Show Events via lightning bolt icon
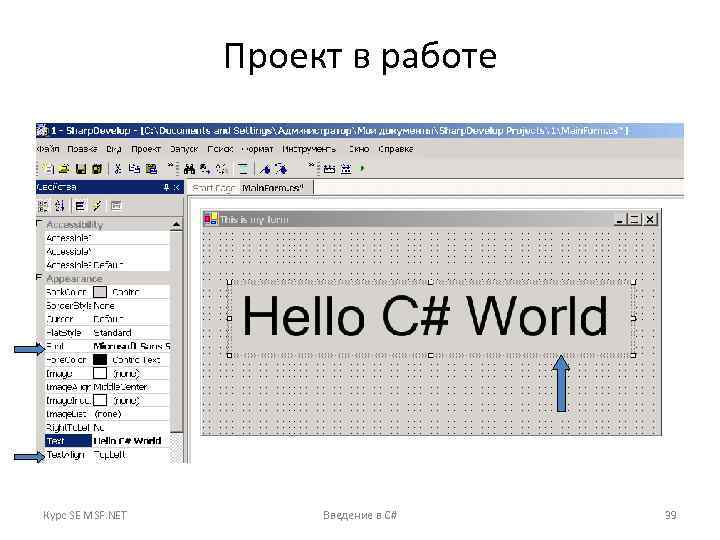Viewport: 720px width, 540px height. pyautogui.click(x=97, y=206)
